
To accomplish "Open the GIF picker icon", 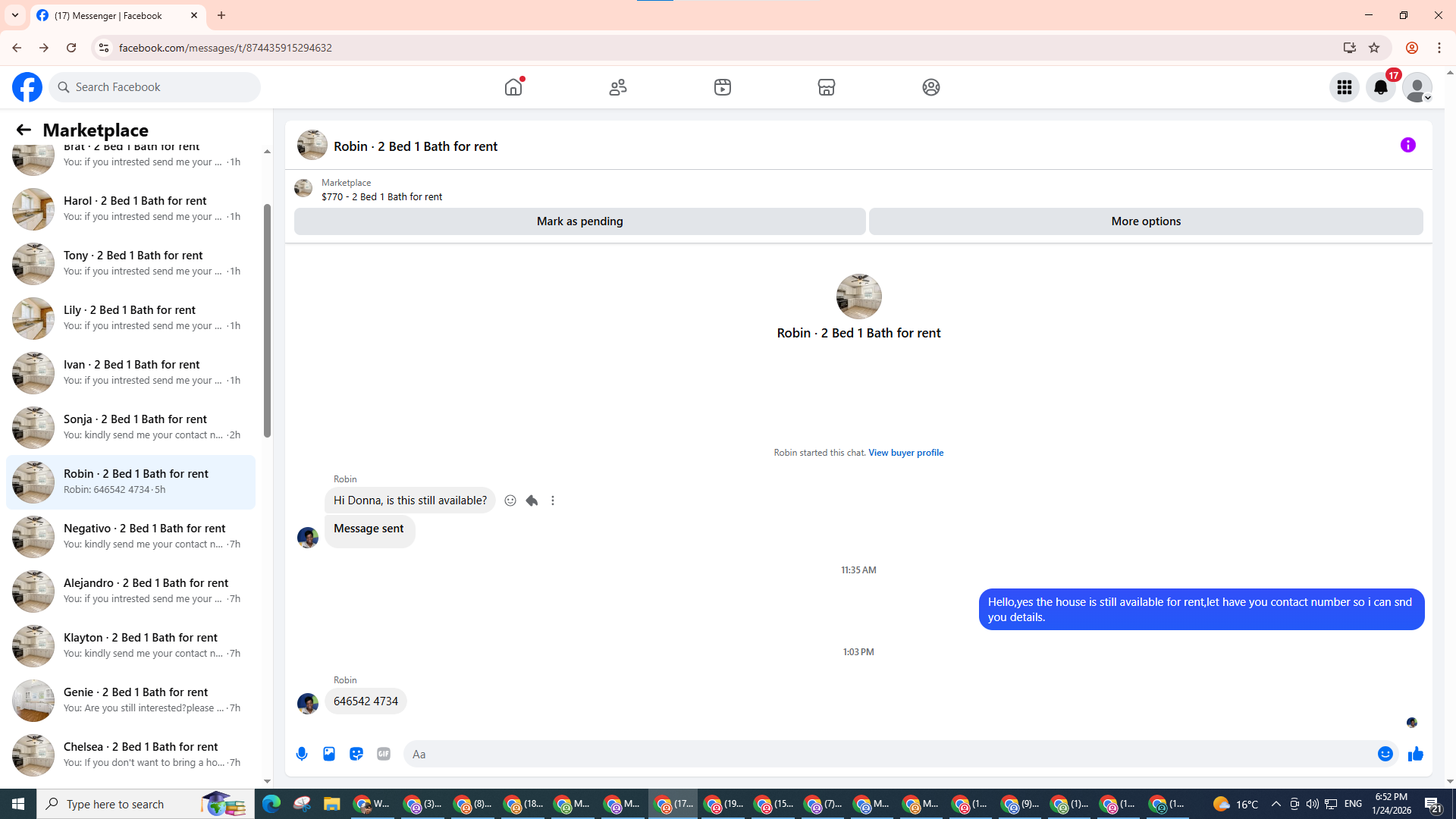I will tap(384, 754).
